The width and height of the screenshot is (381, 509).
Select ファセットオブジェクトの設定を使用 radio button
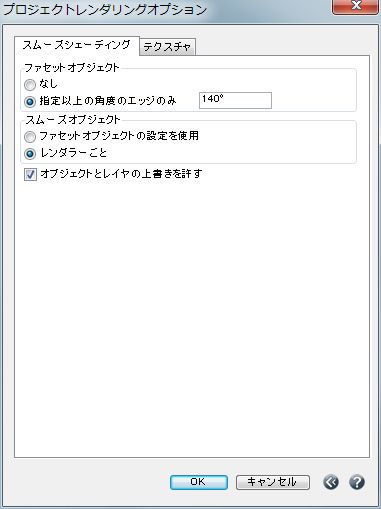[x=30, y=136]
